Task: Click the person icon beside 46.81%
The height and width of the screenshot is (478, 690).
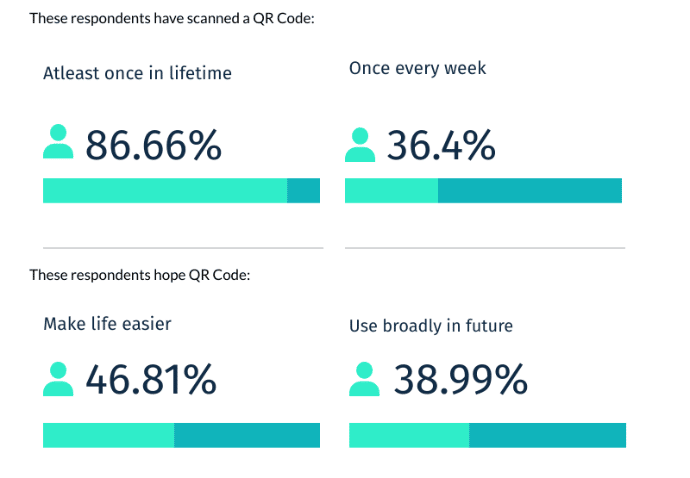Action: point(59,378)
